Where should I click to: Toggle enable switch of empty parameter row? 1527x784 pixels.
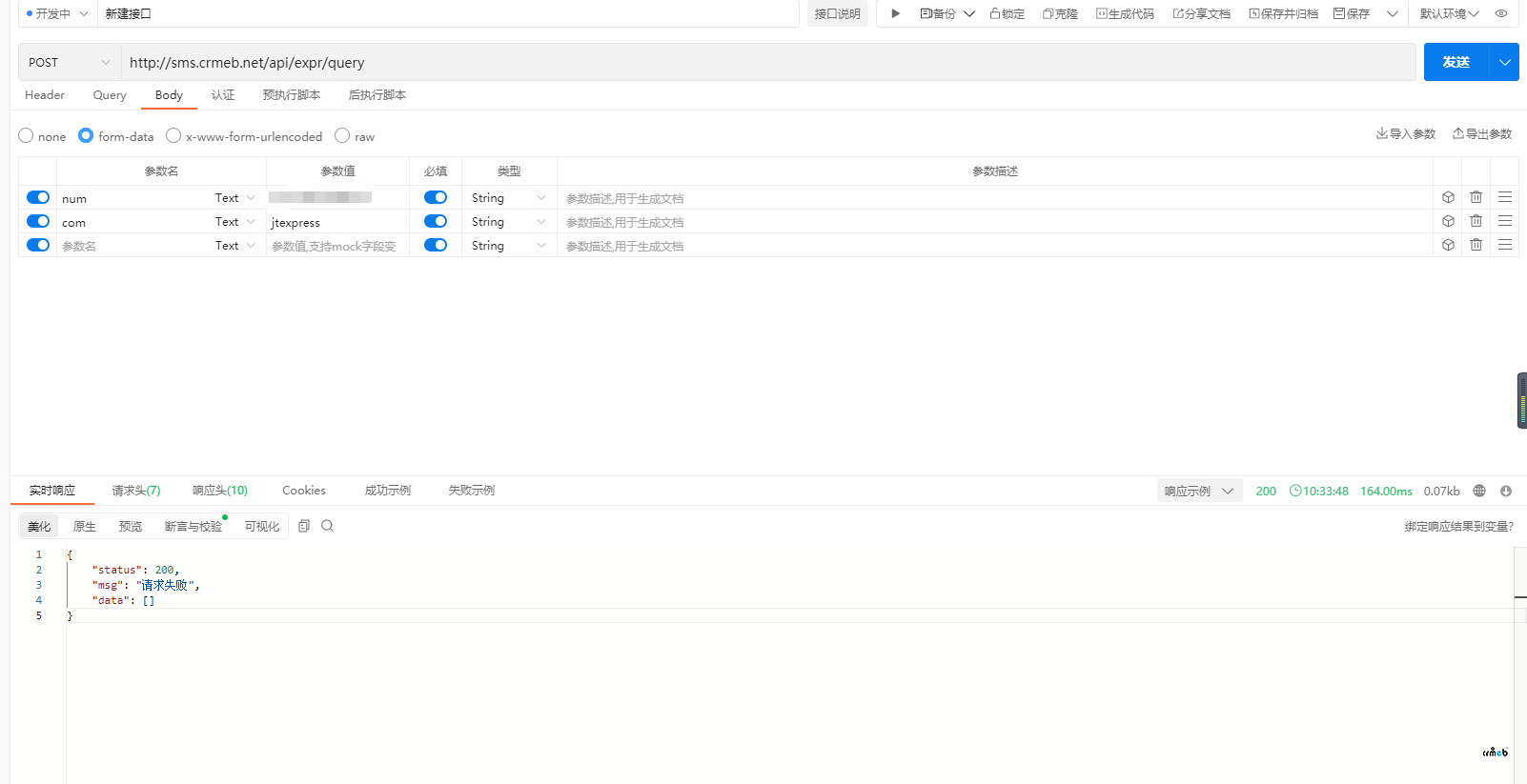38,245
